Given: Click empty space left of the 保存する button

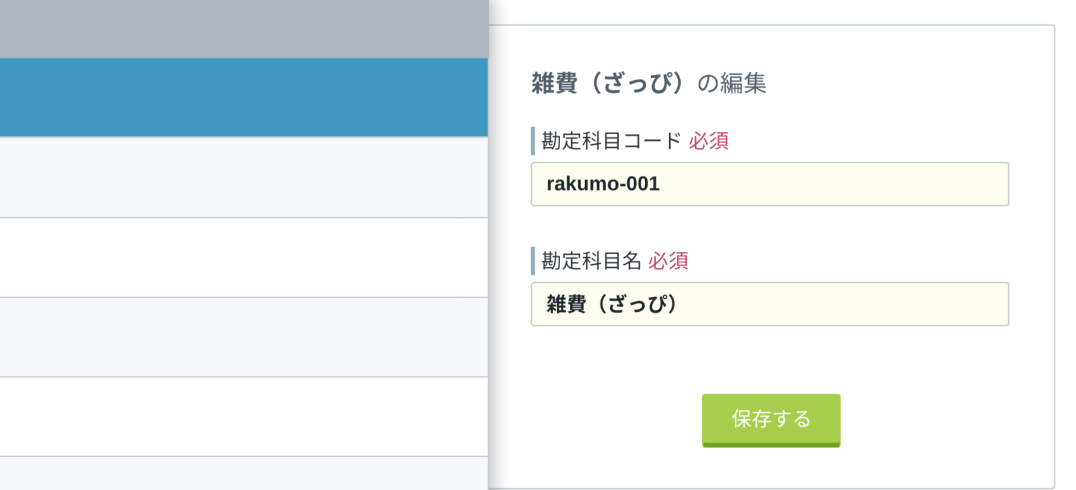Looking at the screenshot, I should 604,420.
